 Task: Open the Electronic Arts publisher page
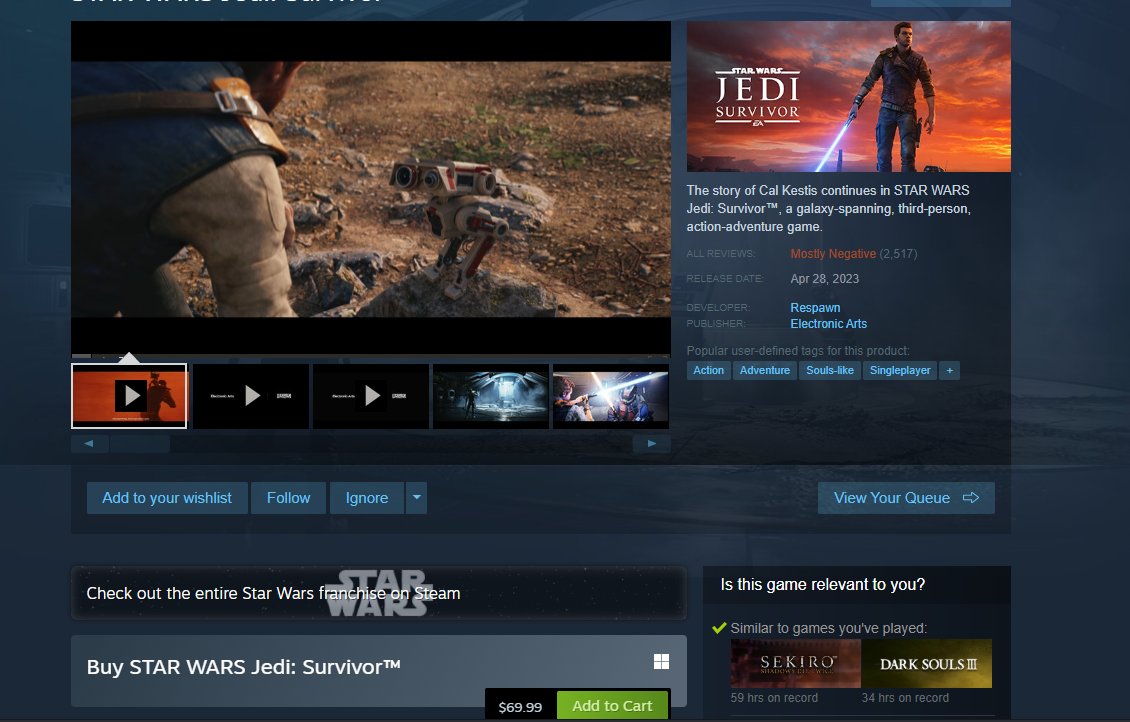829,324
